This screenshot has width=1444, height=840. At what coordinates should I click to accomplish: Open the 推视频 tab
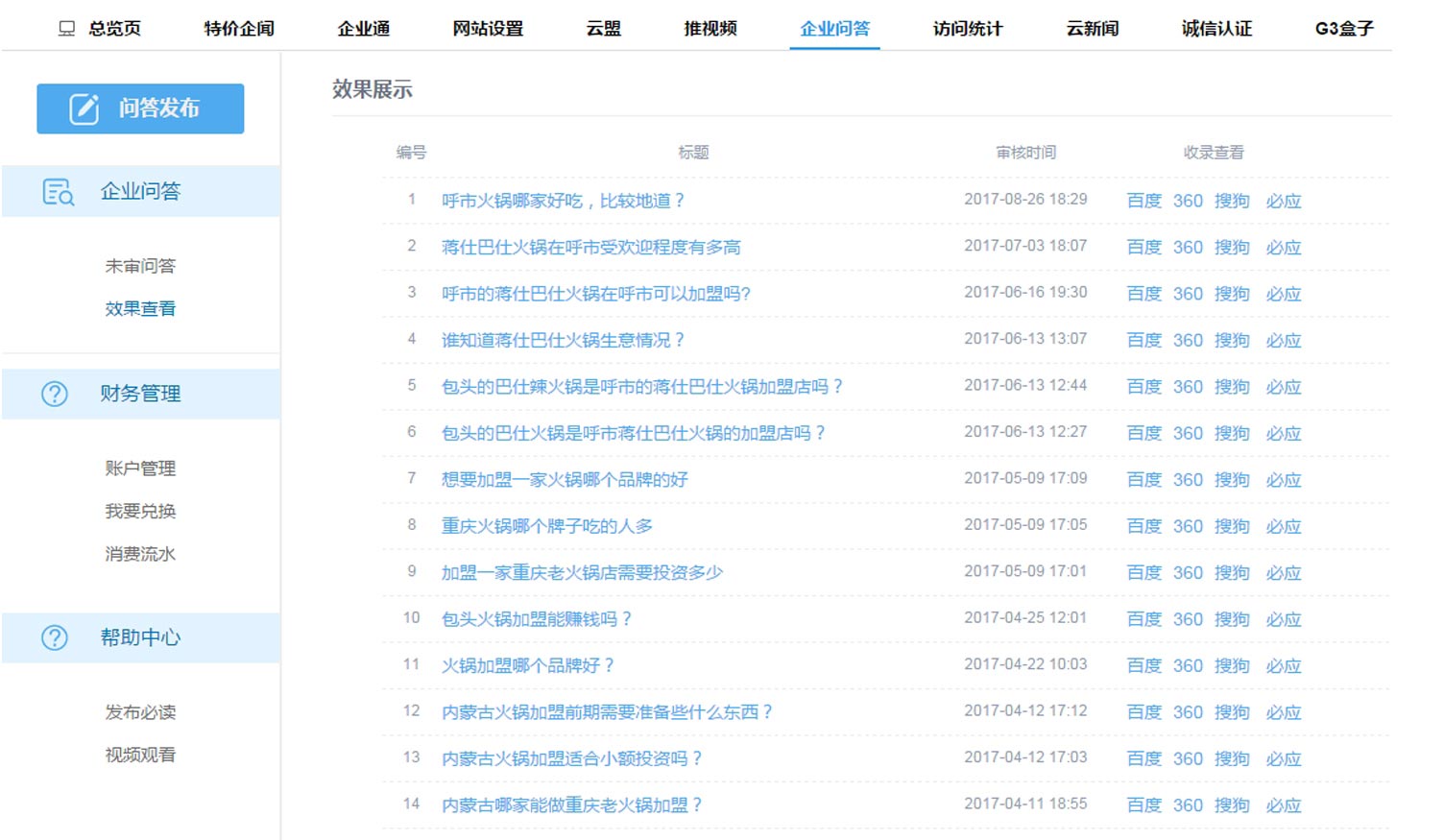[x=710, y=29]
